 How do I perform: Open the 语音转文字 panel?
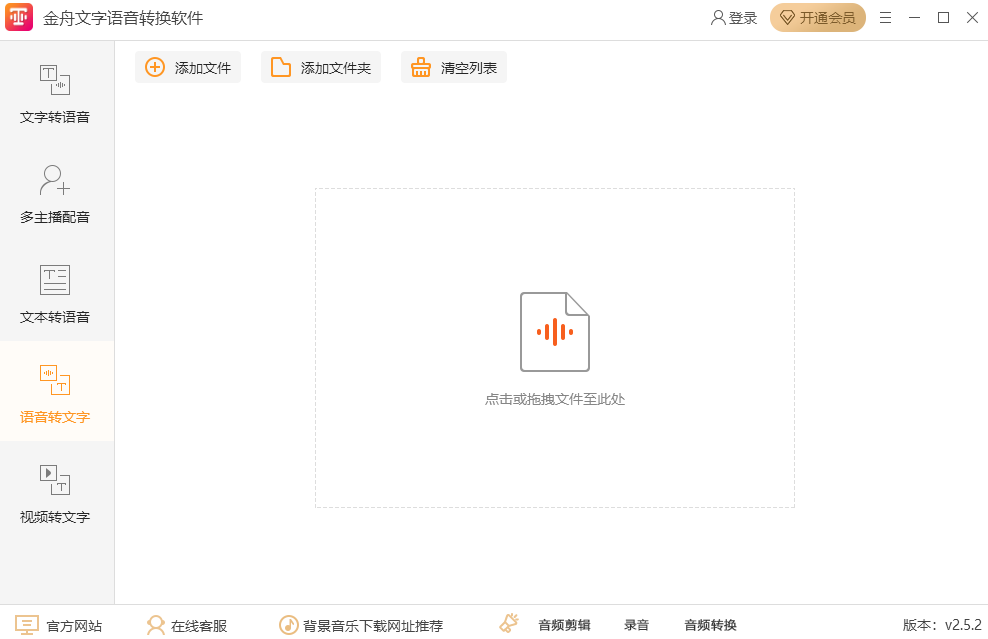(x=57, y=393)
